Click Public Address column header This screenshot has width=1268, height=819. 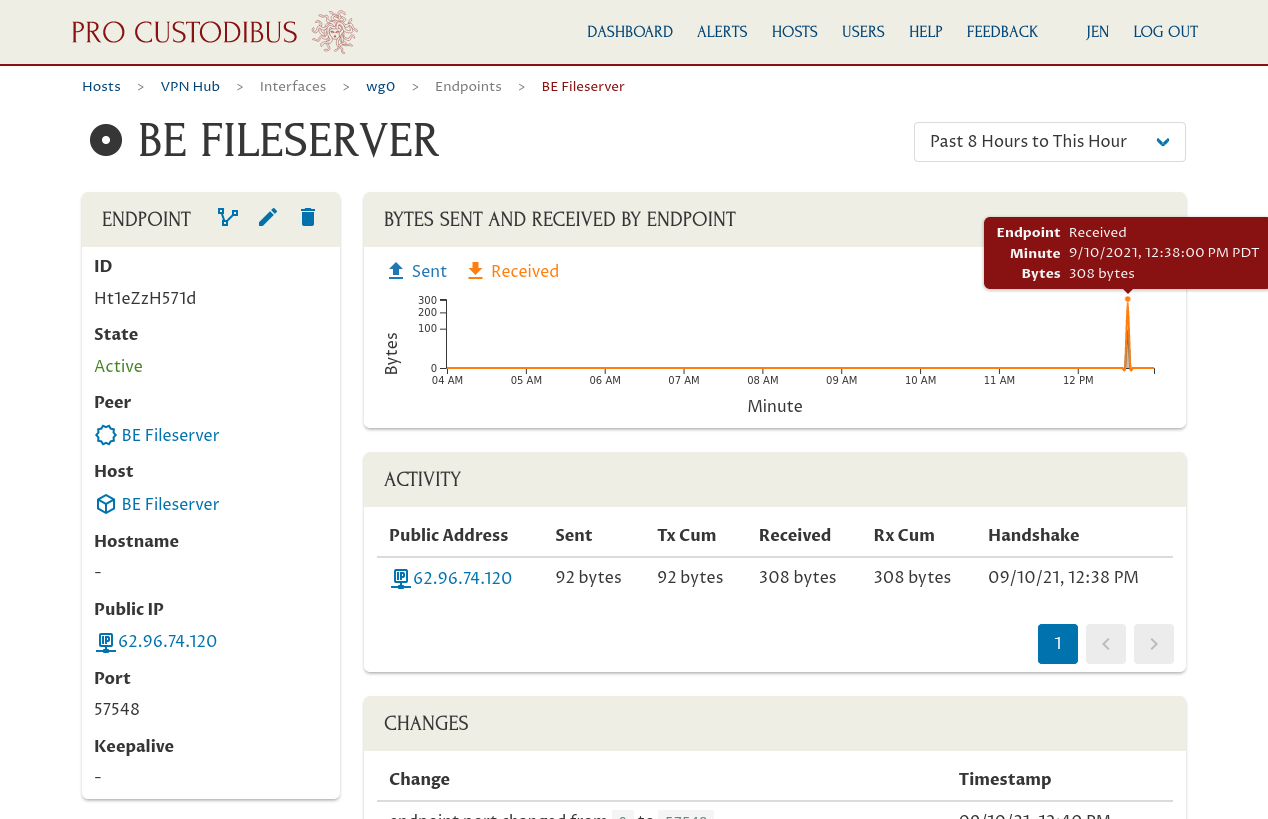tap(448, 535)
